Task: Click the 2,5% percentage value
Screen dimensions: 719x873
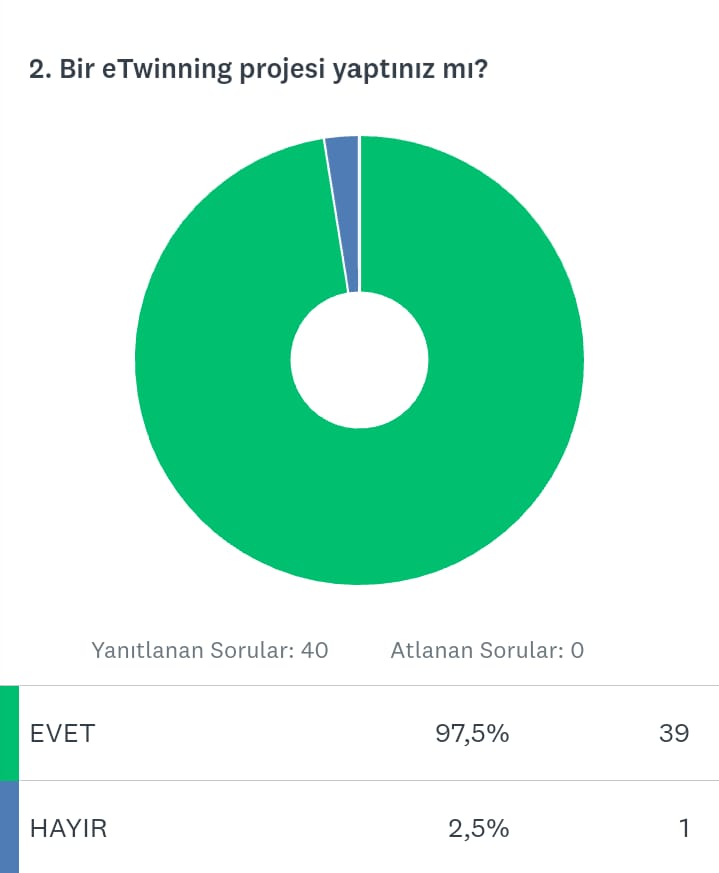Action: click(x=478, y=828)
